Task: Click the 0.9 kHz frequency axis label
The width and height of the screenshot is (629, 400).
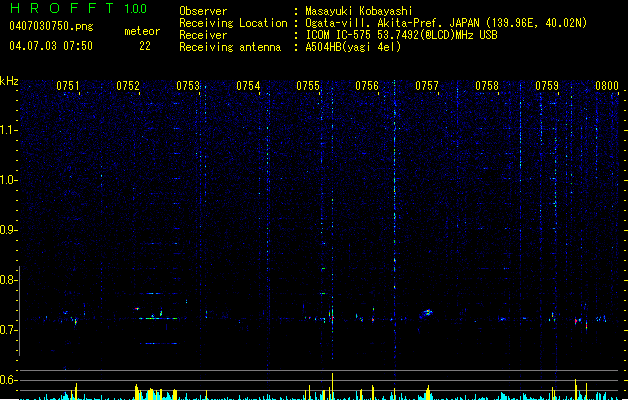Action: [x=8, y=230]
